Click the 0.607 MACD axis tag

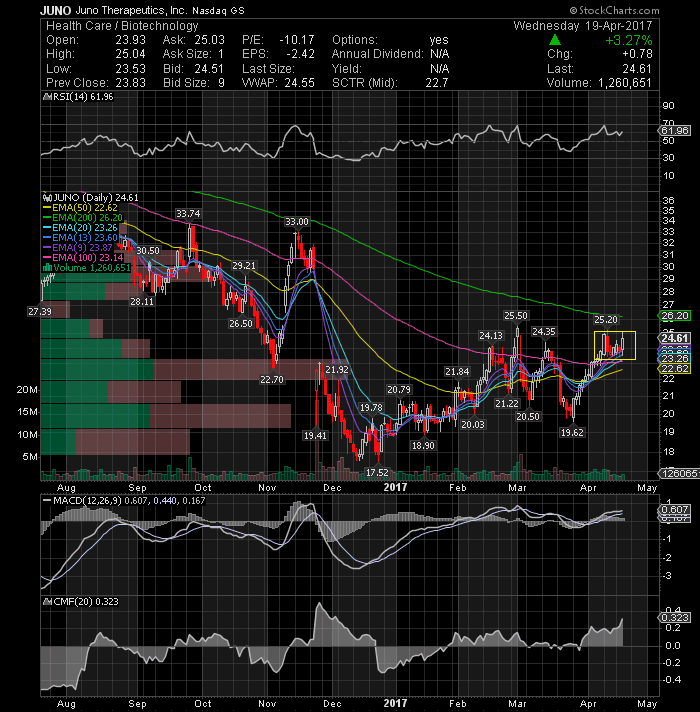[675, 509]
